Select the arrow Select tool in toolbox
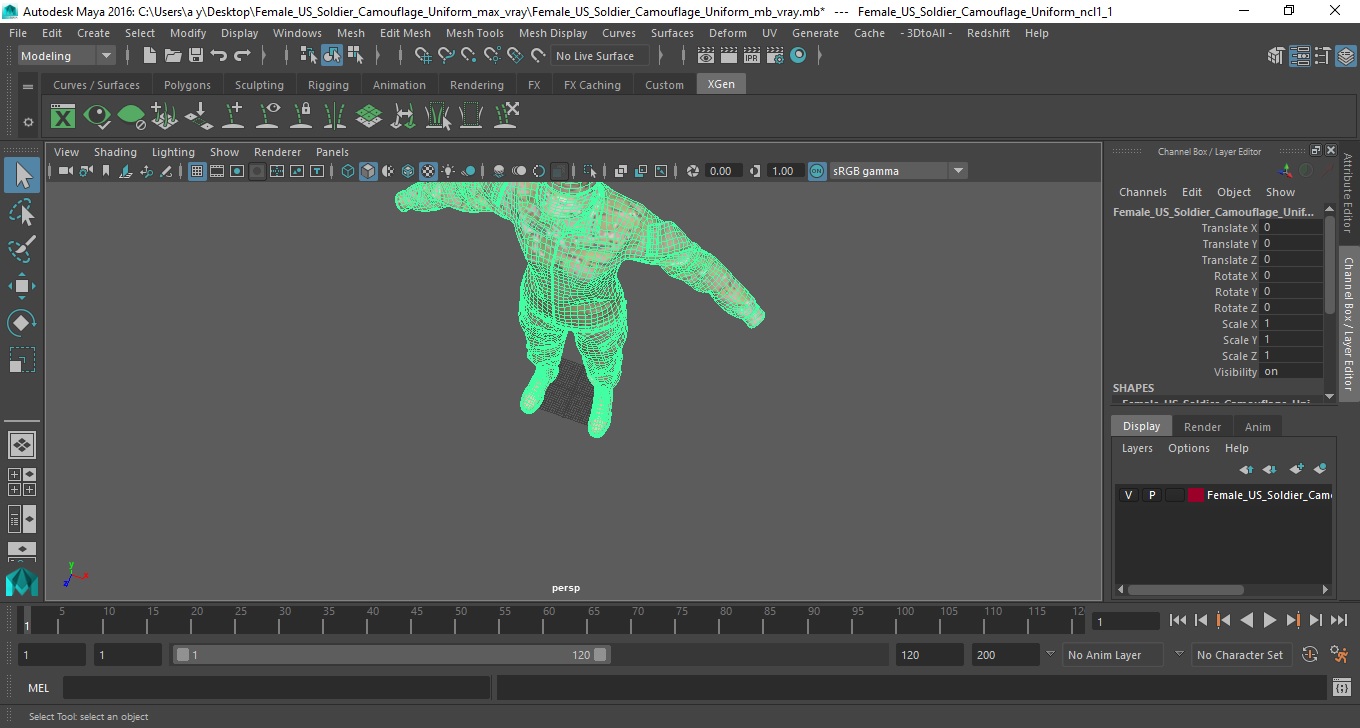 22,175
